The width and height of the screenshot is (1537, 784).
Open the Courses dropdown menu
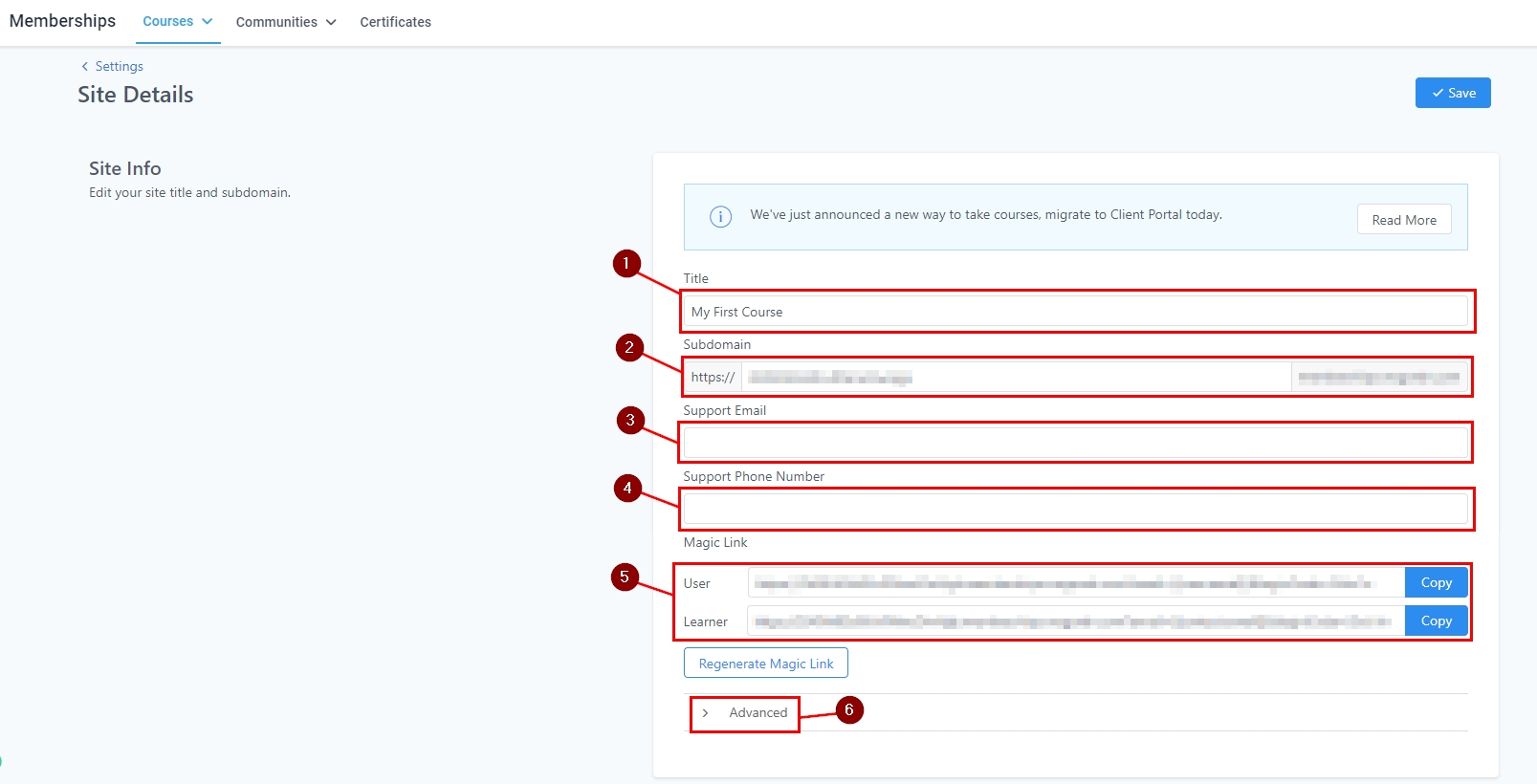pos(178,22)
